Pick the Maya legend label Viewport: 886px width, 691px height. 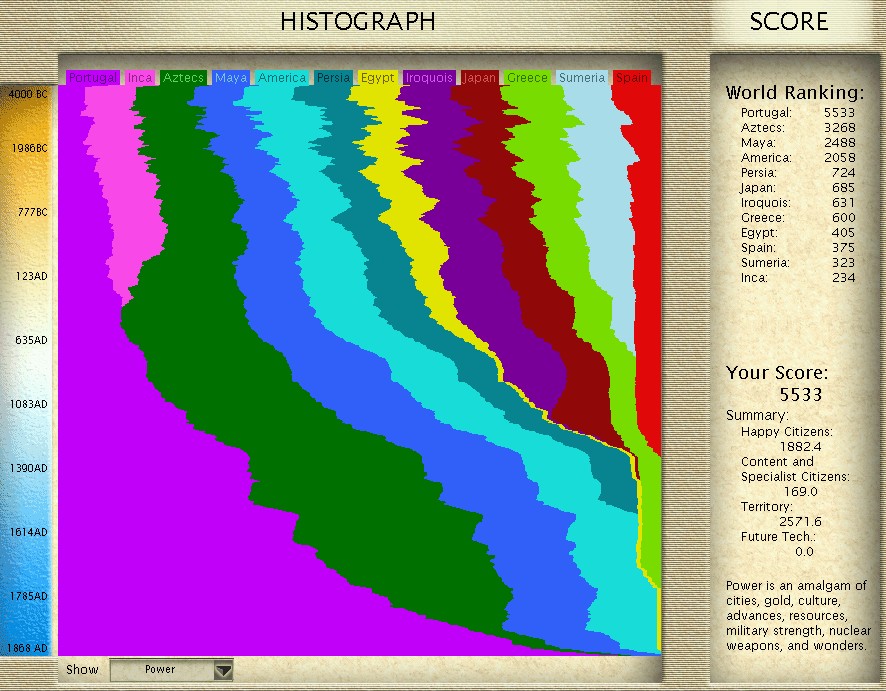click(x=231, y=78)
